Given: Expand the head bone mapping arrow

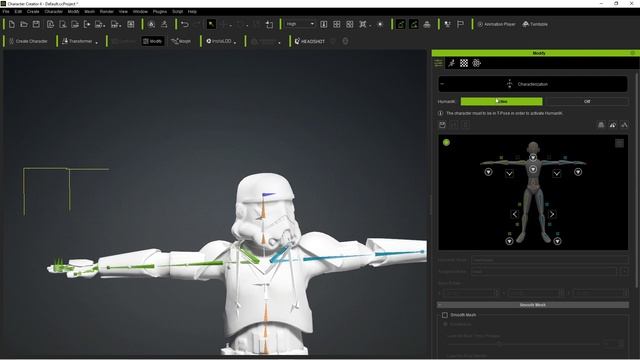Looking at the screenshot, I should point(533,157).
